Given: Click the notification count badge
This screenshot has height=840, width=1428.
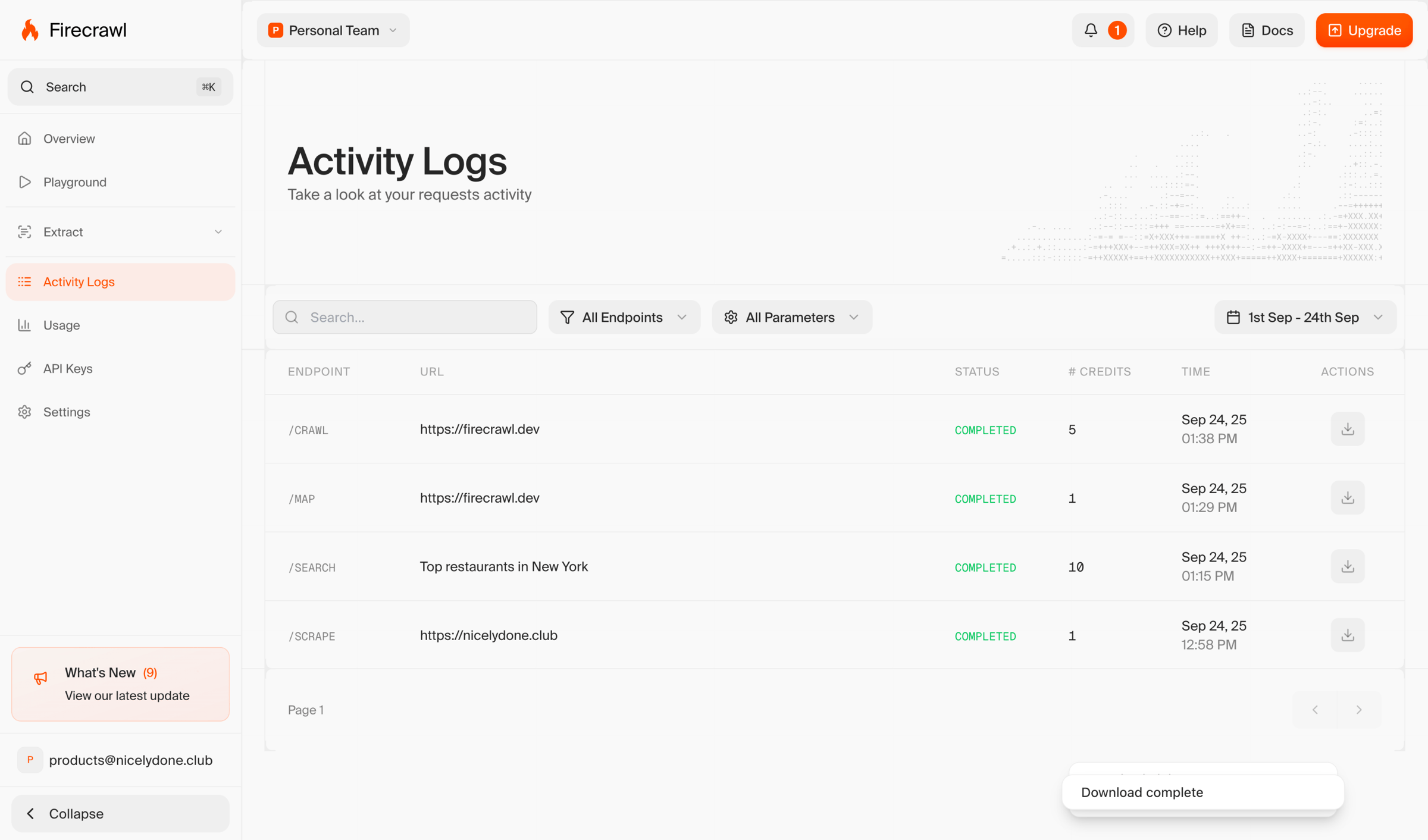Looking at the screenshot, I should click(1117, 30).
